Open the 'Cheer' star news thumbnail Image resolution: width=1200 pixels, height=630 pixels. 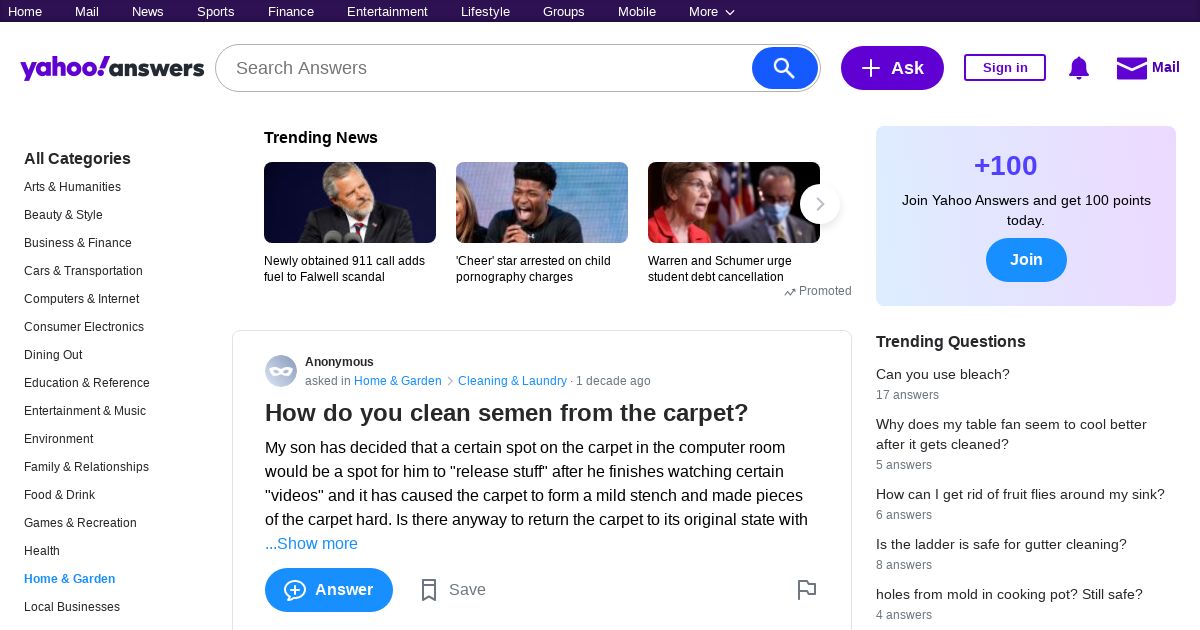pos(542,202)
